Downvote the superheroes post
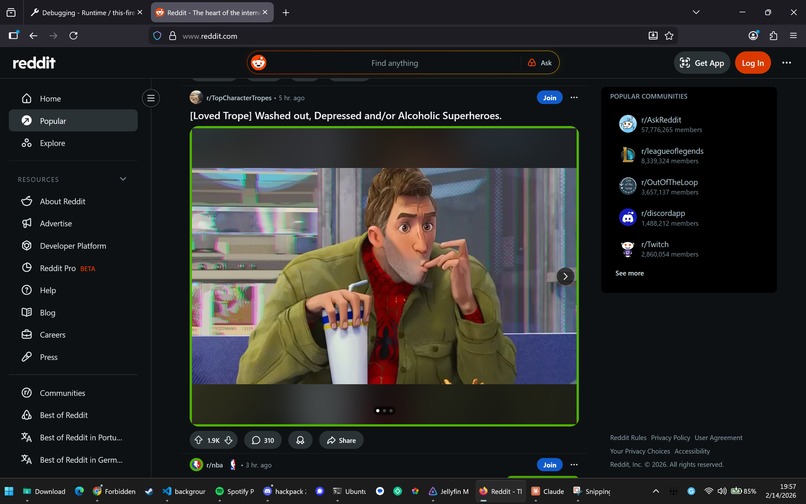 [229, 440]
